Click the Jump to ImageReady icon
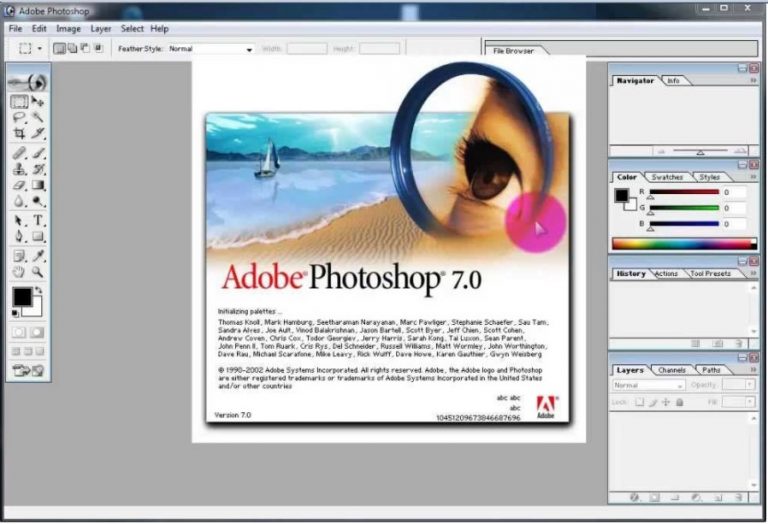The width and height of the screenshot is (768, 524). (x=28, y=371)
